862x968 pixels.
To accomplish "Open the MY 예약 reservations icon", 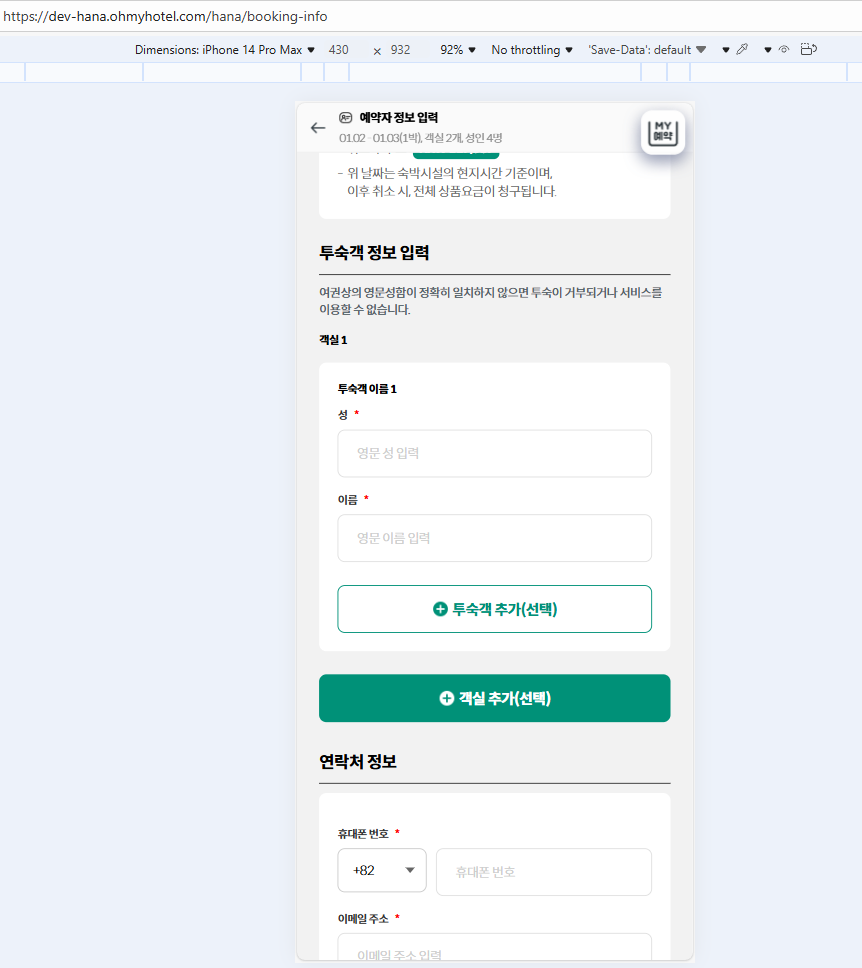I will pos(663,132).
